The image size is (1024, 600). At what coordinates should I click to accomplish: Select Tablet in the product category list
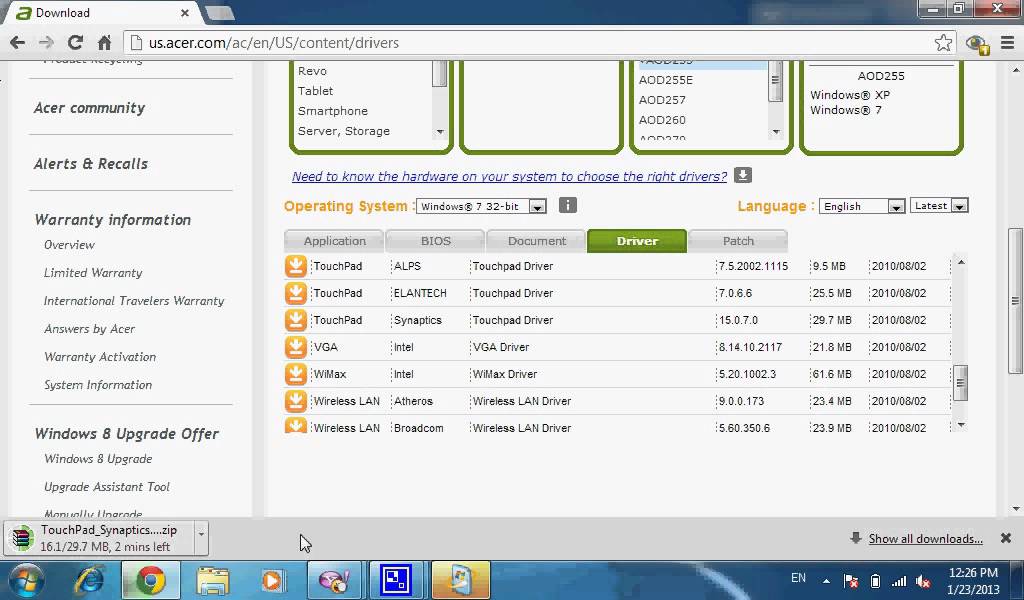tap(315, 91)
